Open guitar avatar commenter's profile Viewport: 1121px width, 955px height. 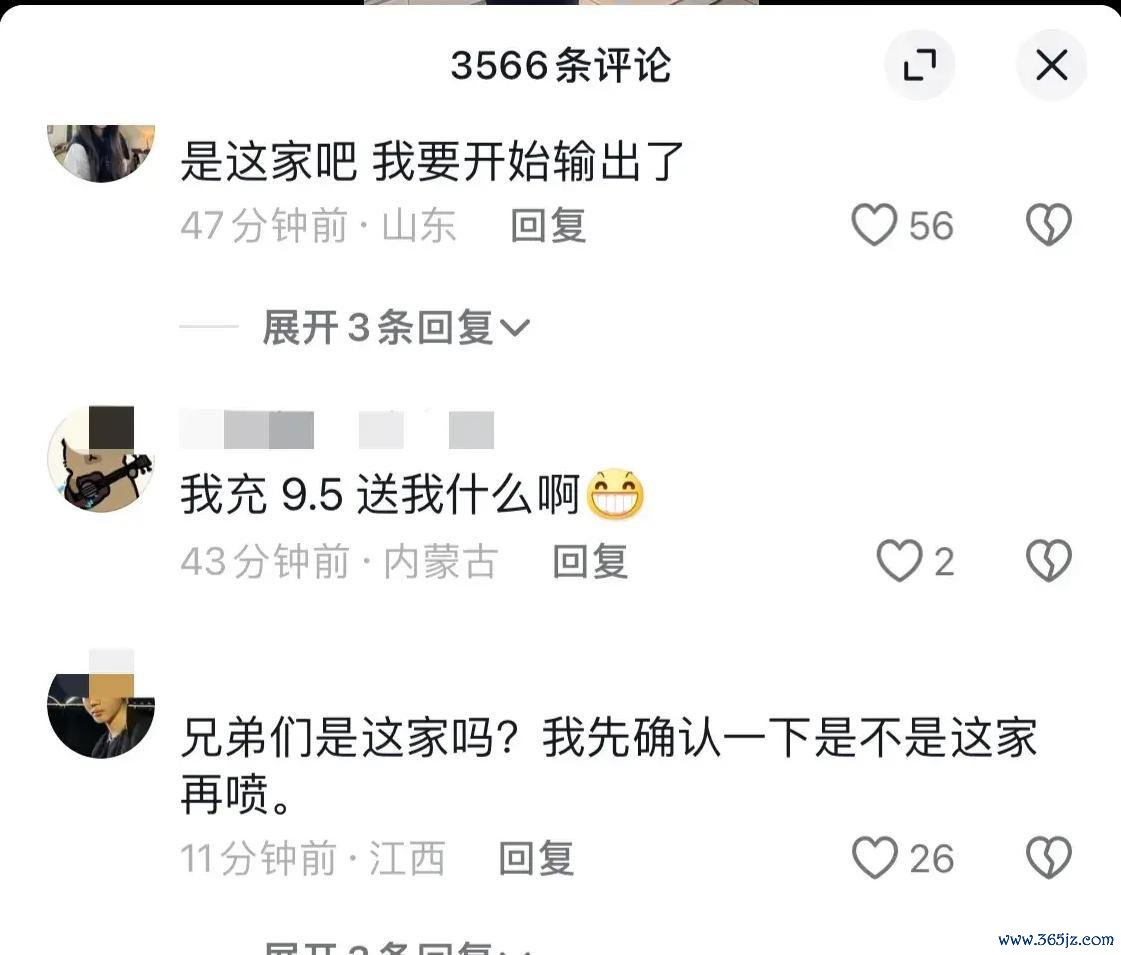pos(101,459)
